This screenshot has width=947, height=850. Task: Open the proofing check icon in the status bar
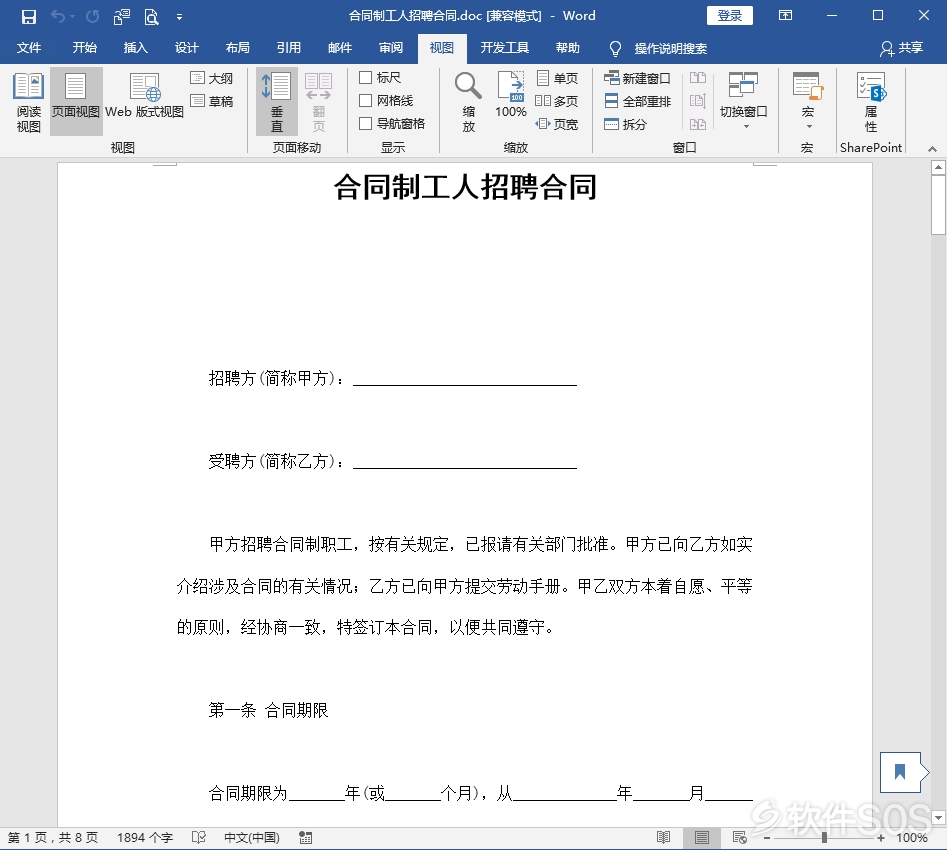click(199, 837)
